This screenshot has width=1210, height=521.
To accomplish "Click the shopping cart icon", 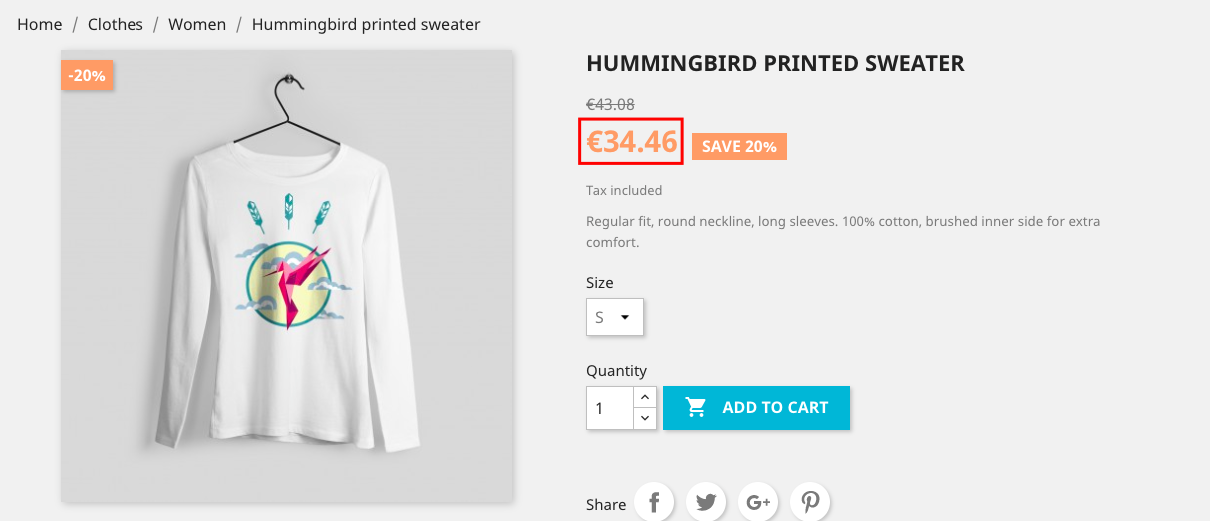I will pos(696,408).
